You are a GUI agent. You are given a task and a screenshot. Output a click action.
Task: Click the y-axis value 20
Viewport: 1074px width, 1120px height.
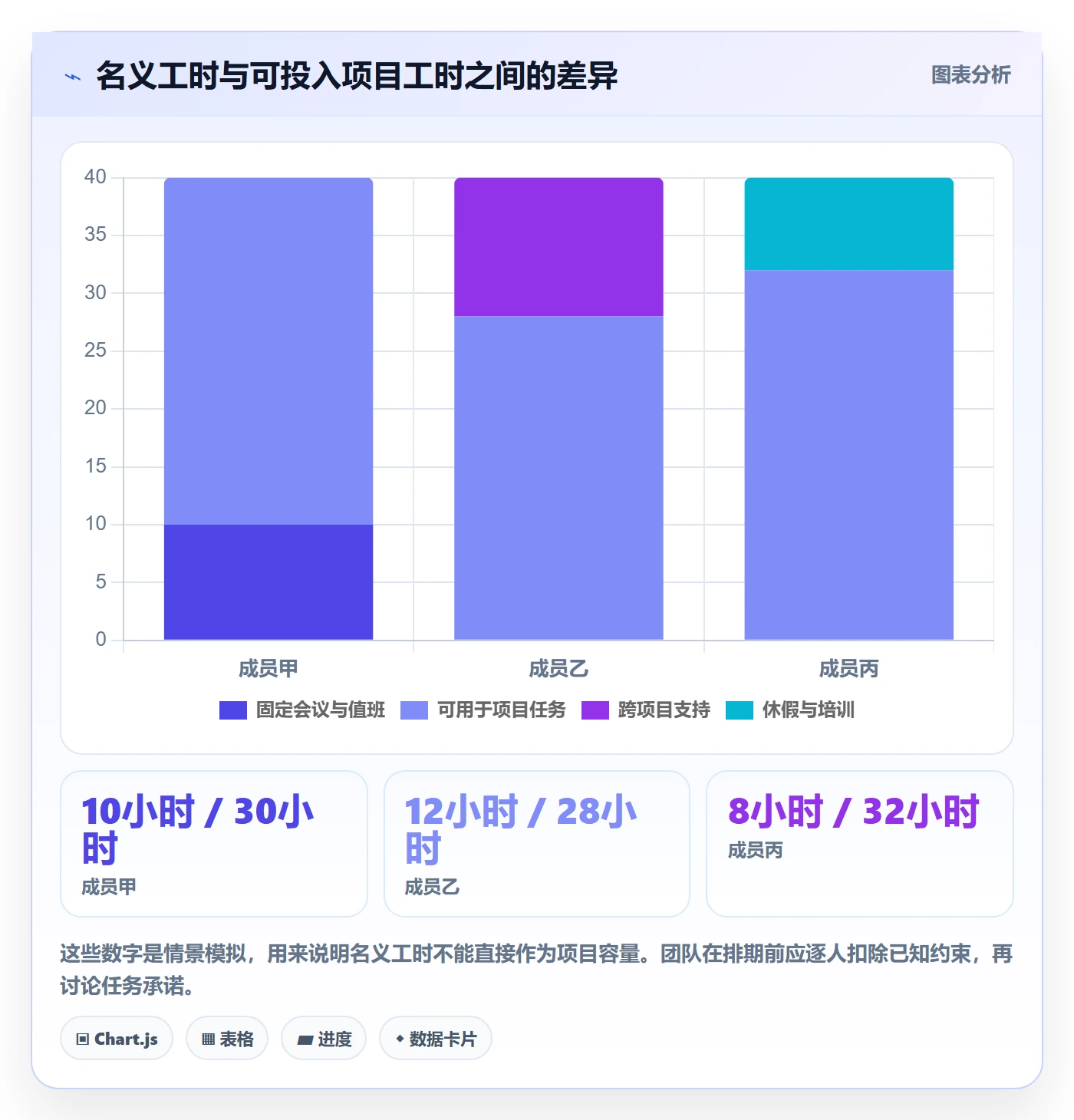point(95,408)
